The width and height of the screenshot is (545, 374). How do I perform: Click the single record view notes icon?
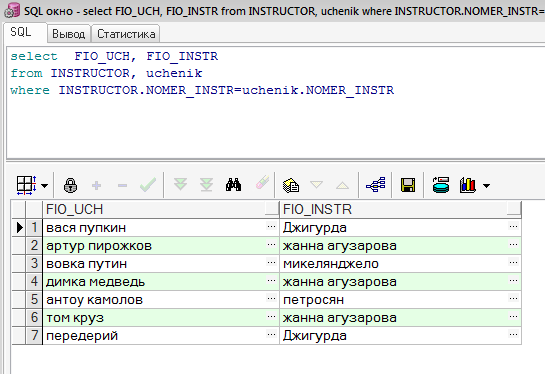pos(291,185)
